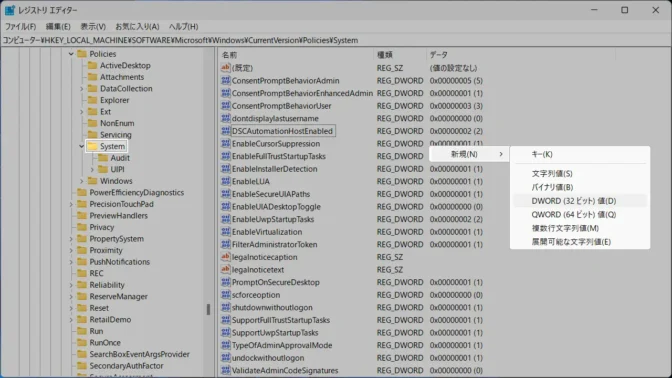Select the Servicing key in tree

click(116, 135)
